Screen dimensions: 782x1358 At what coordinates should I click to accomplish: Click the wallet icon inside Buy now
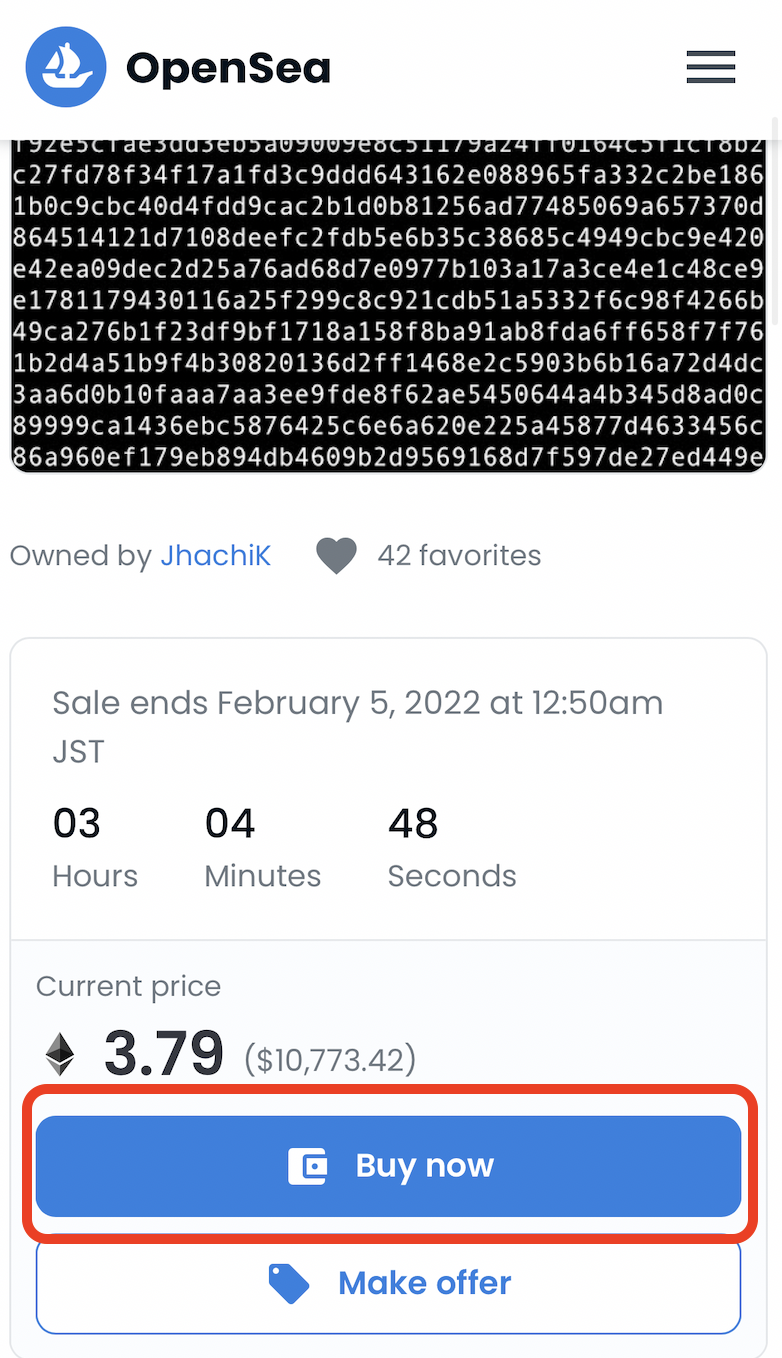(308, 1166)
